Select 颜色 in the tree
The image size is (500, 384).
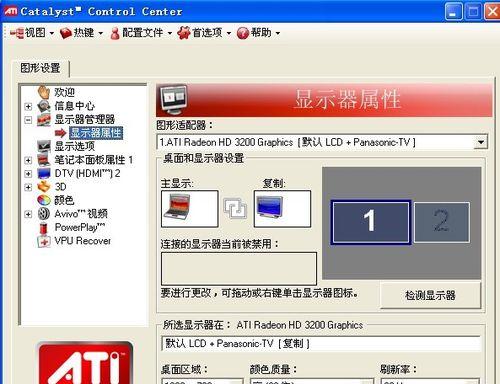(64, 200)
